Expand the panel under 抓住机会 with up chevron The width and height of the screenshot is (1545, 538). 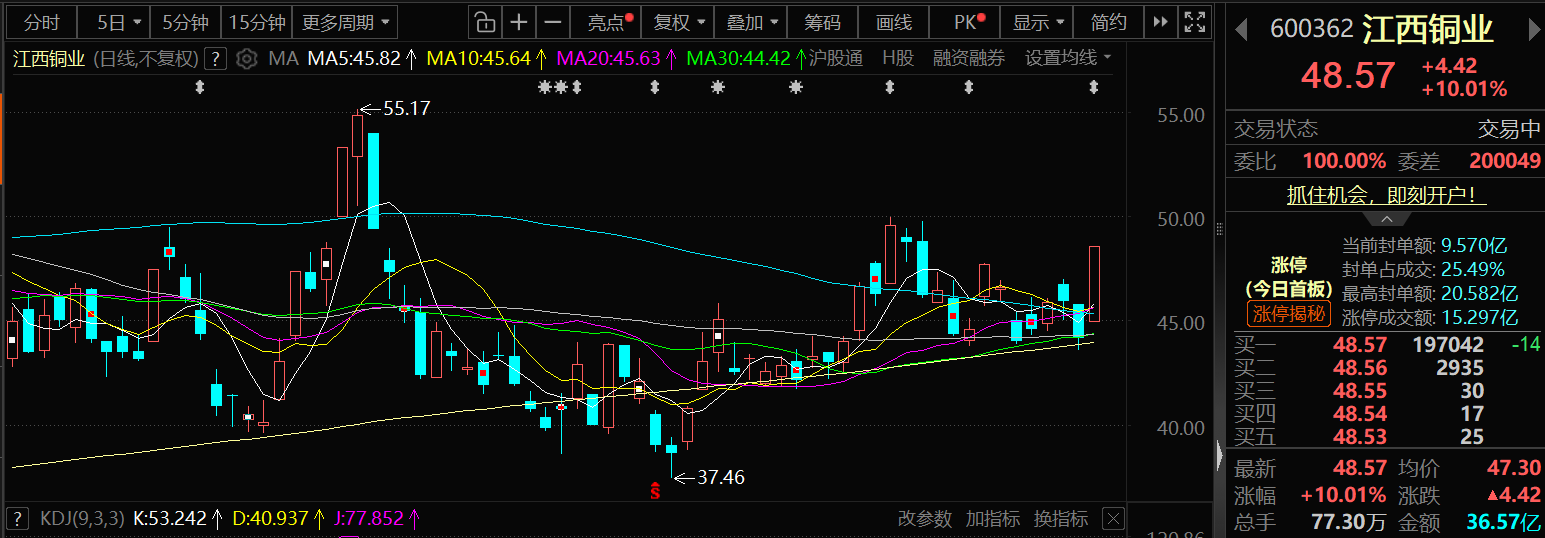tap(1386, 218)
